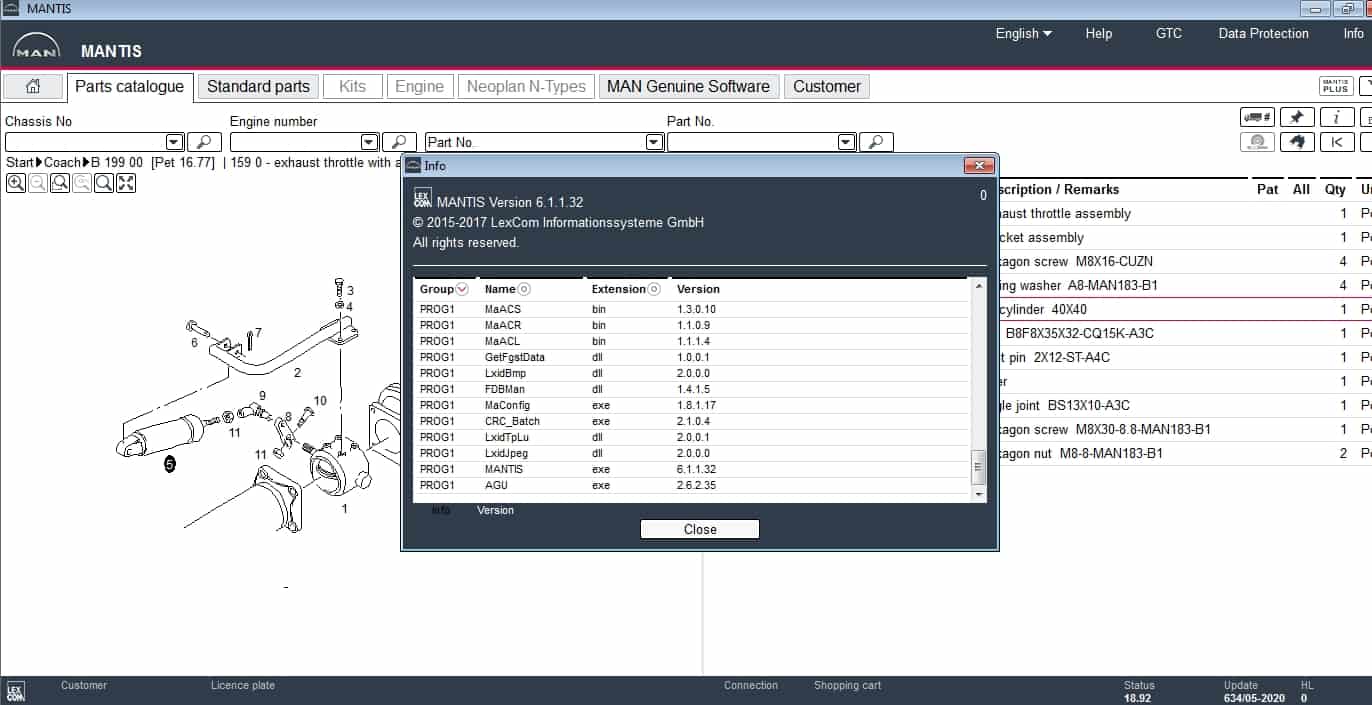Select the MANTIS exe row in version list
The height and width of the screenshot is (705, 1372).
692,469
